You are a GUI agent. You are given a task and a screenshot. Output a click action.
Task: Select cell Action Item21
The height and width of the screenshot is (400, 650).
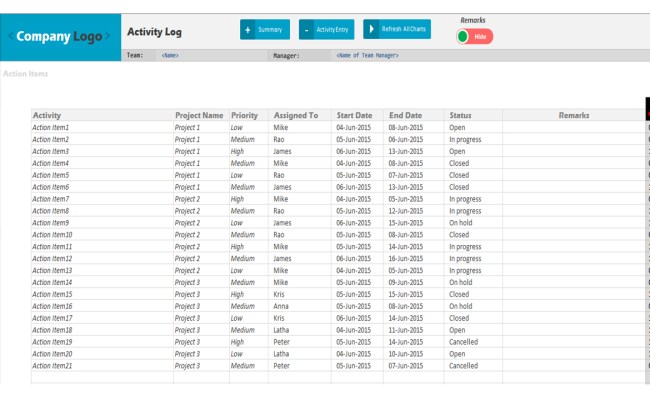(x=102, y=366)
